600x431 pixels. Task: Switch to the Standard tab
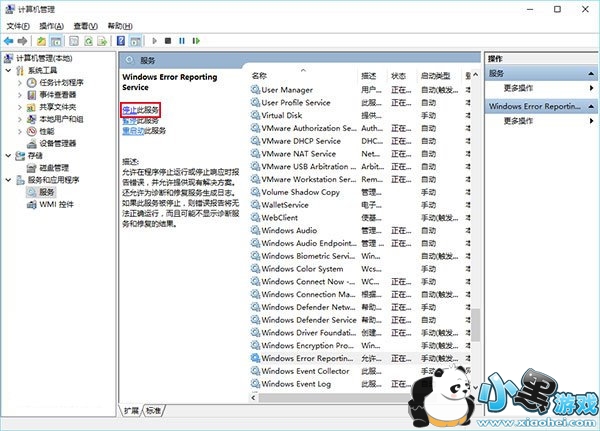pyautogui.click(x=153, y=410)
